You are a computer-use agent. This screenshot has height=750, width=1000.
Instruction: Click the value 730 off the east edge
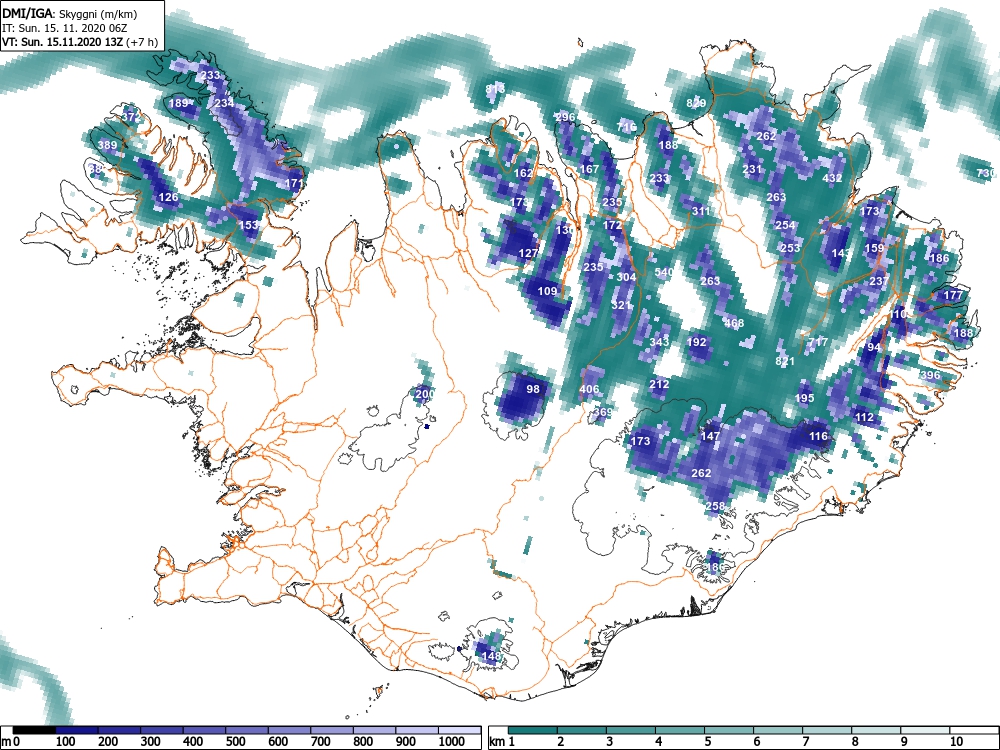(x=986, y=173)
